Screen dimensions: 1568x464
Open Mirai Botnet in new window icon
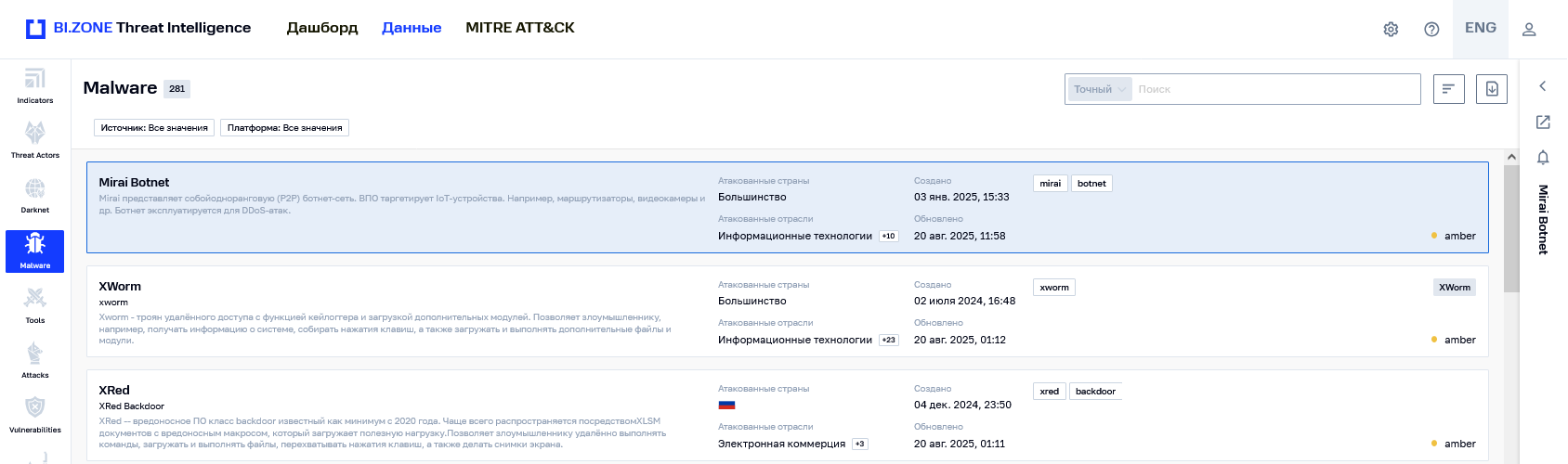[1543, 122]
